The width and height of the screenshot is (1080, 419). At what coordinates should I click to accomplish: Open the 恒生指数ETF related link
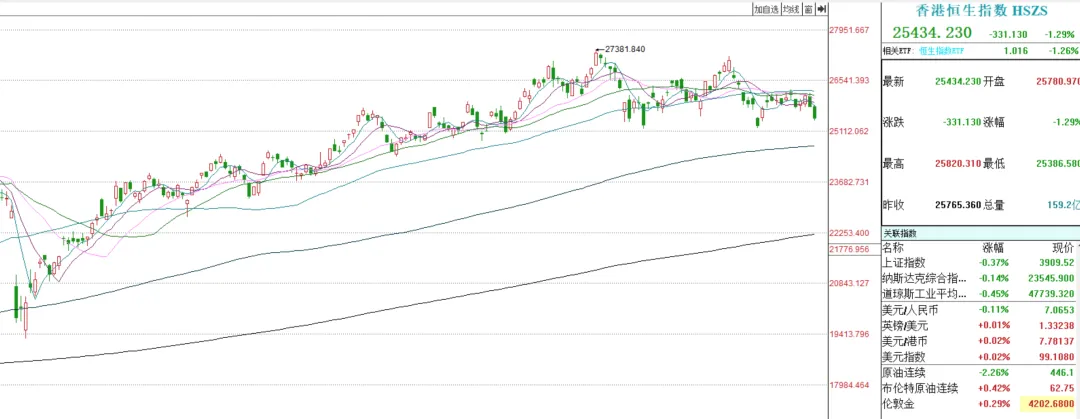click(x=942, y=49)
